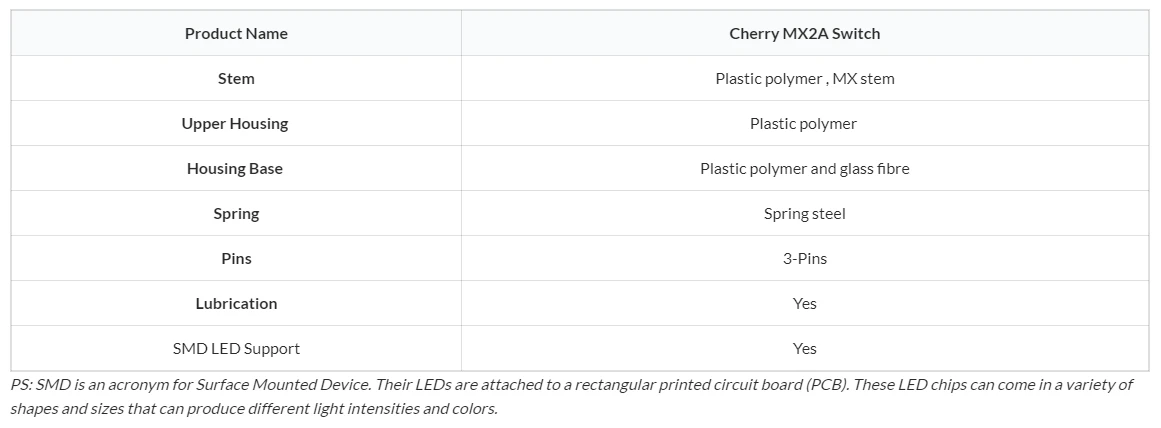This screenshot has width=1161, height=428.
Task: Select the Plastic polymer, MX stem cell
Action: [805, 78]
